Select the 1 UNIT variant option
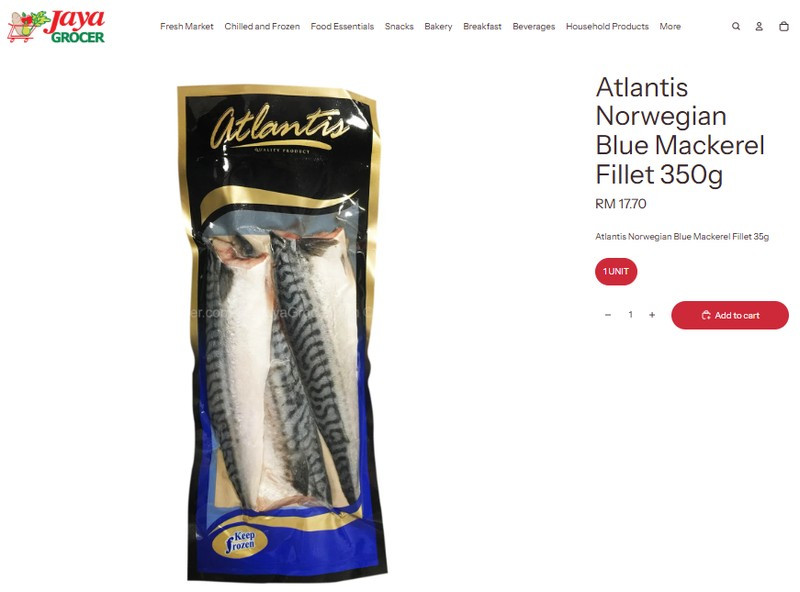The width and height of the screenshot is (800, 592). 616,272
